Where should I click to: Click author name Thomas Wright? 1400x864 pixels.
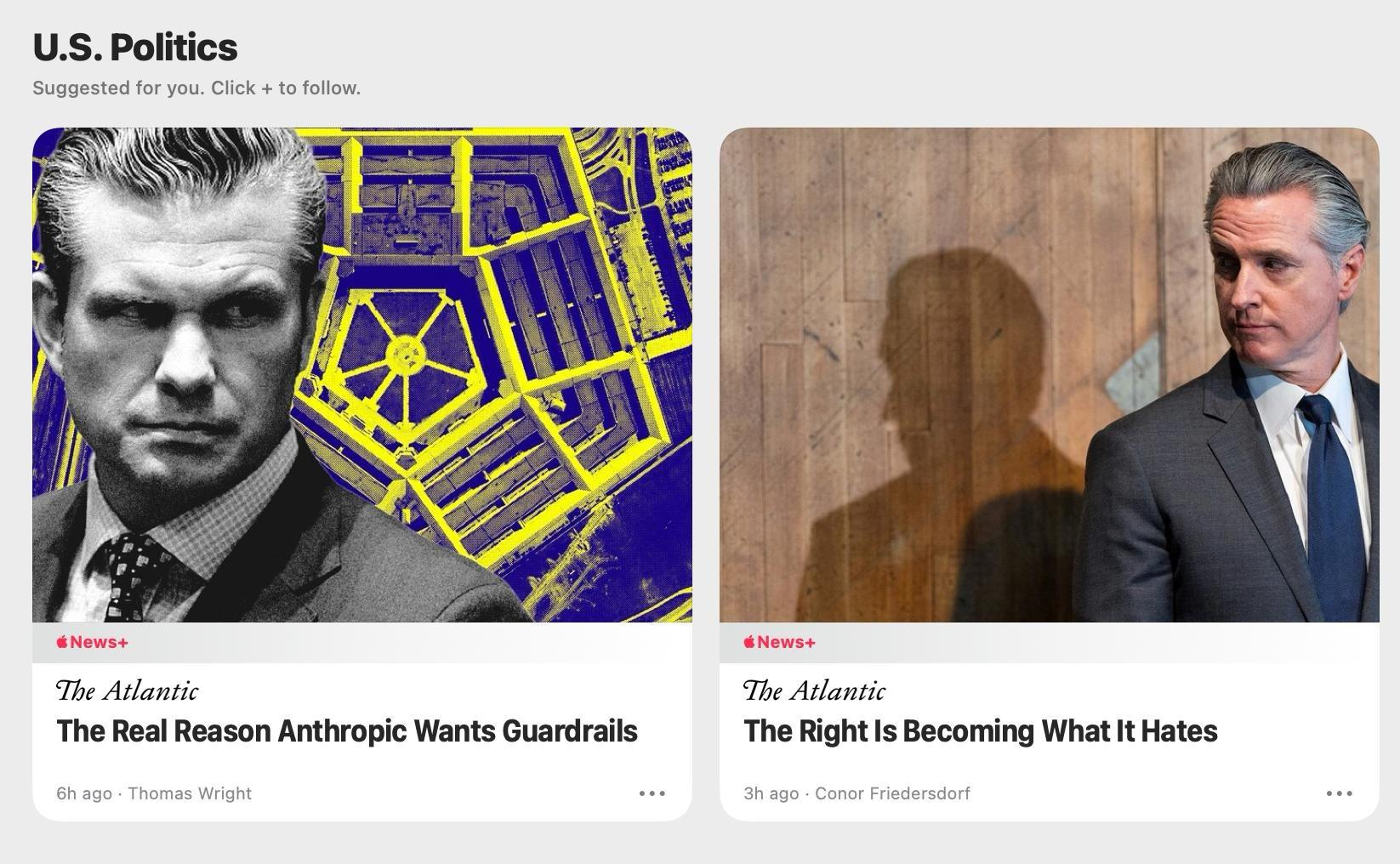coord(190,793)
